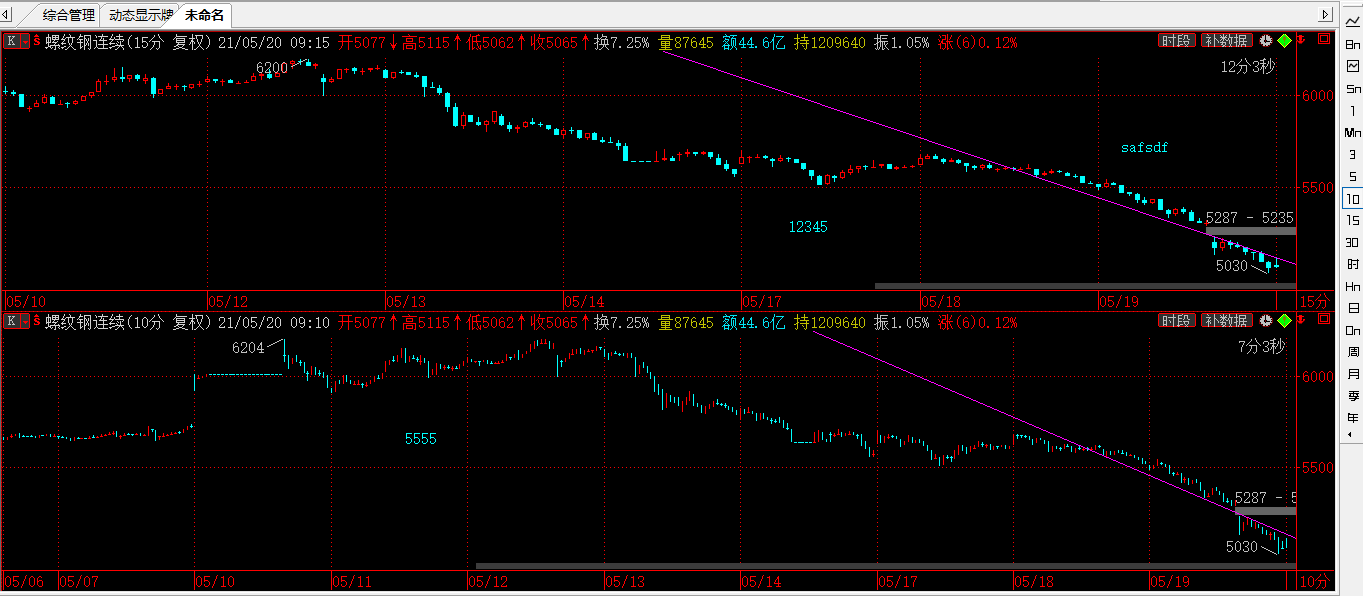Switch to hourly 时 period in sidebar
This screenshot has height=596, width=1363.
click(x=1352, y=264)
